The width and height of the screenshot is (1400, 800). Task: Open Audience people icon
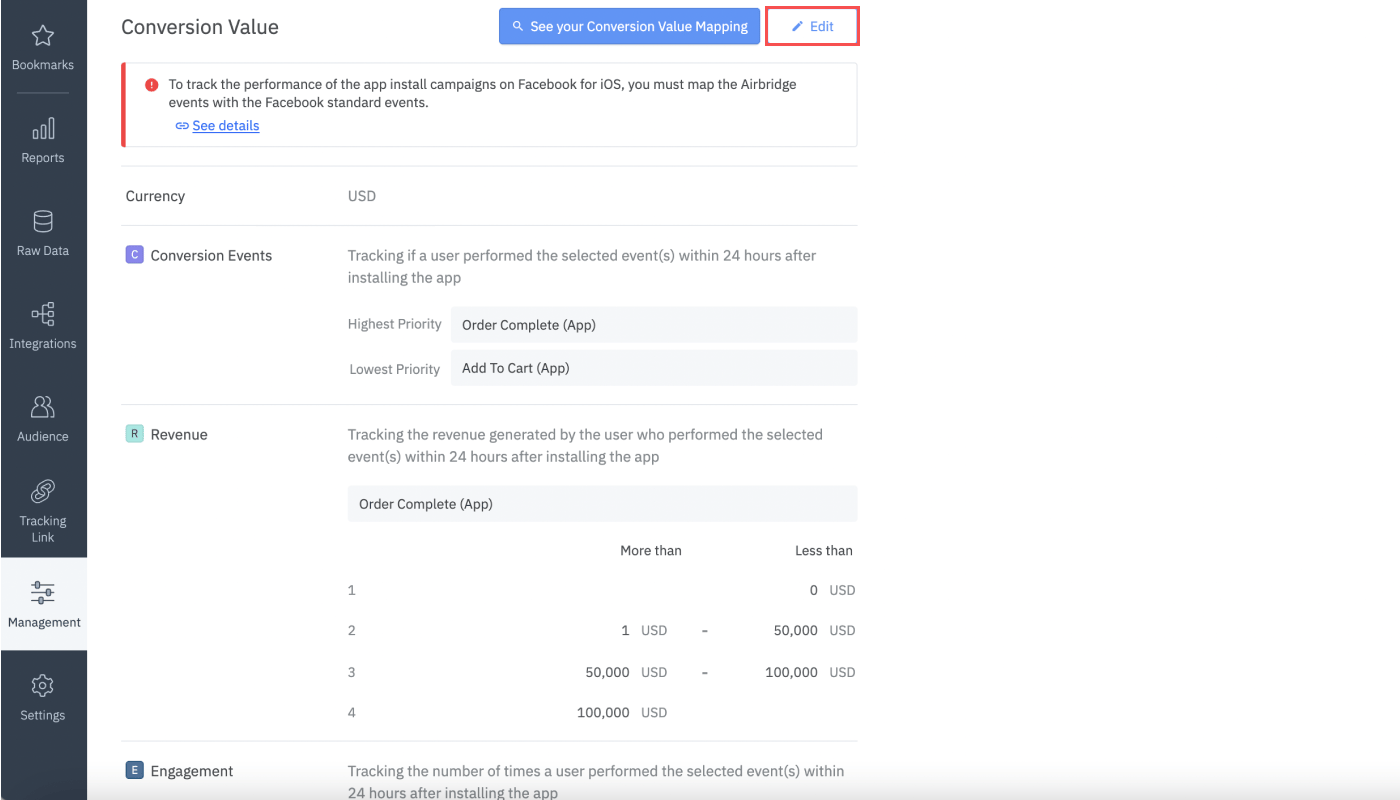pos(42,407)
